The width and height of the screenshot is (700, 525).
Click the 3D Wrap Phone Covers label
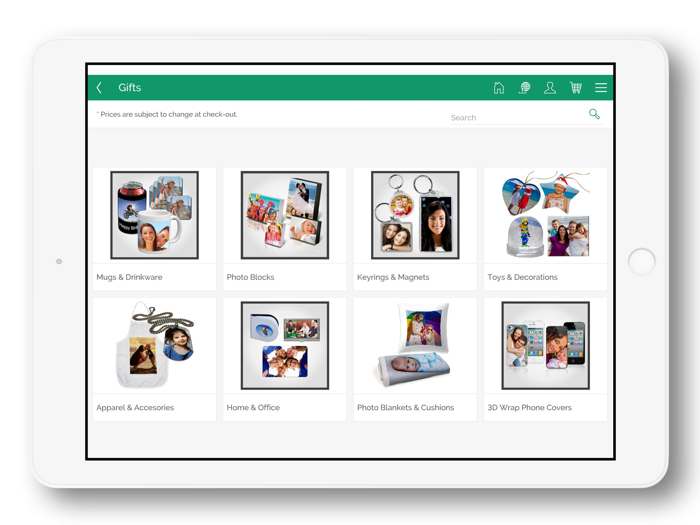pyautogui.click(x=529, y=408)
